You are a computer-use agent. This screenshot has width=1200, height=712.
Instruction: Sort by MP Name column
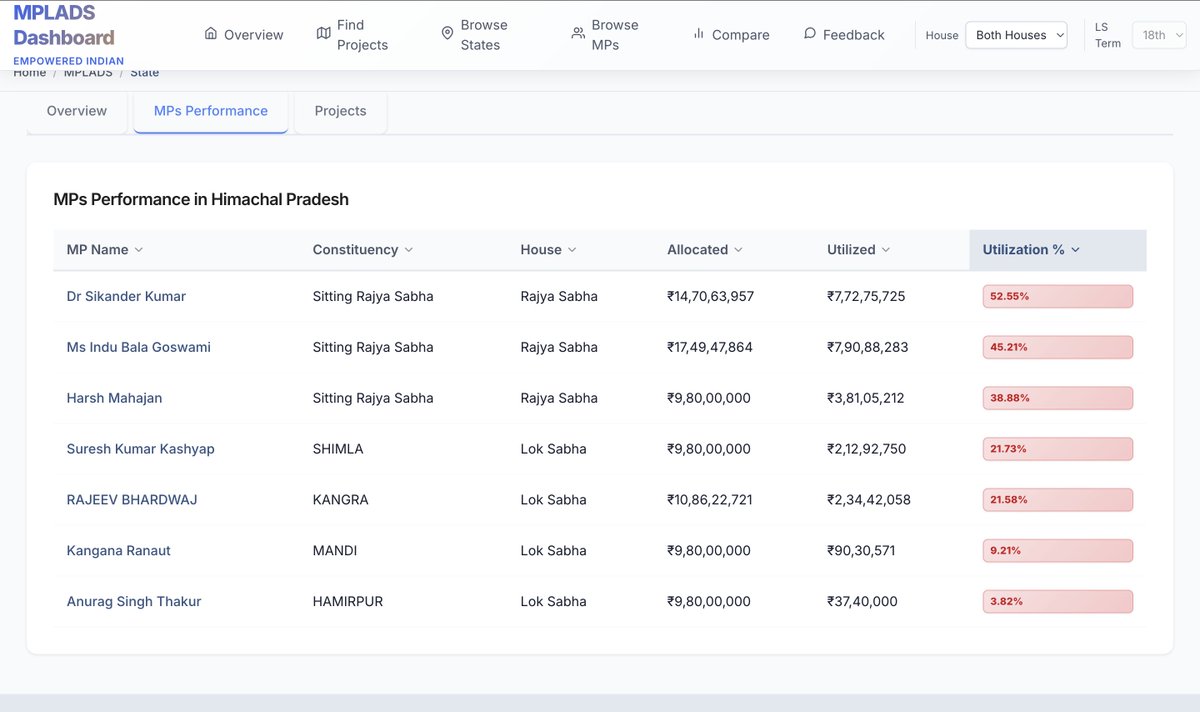click(x=104, y=250)
